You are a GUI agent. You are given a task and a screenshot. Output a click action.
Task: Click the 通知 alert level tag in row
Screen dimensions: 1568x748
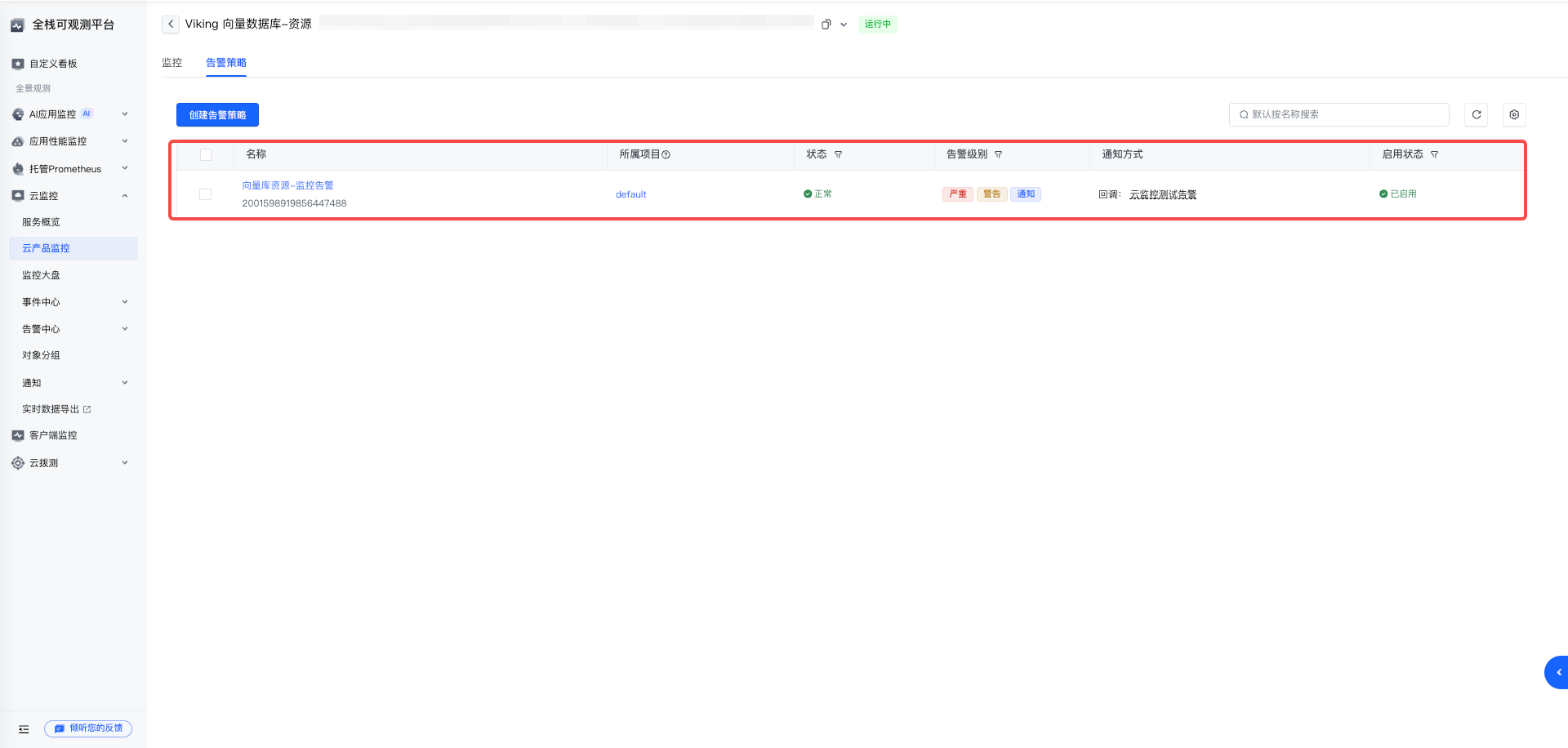1026,194
